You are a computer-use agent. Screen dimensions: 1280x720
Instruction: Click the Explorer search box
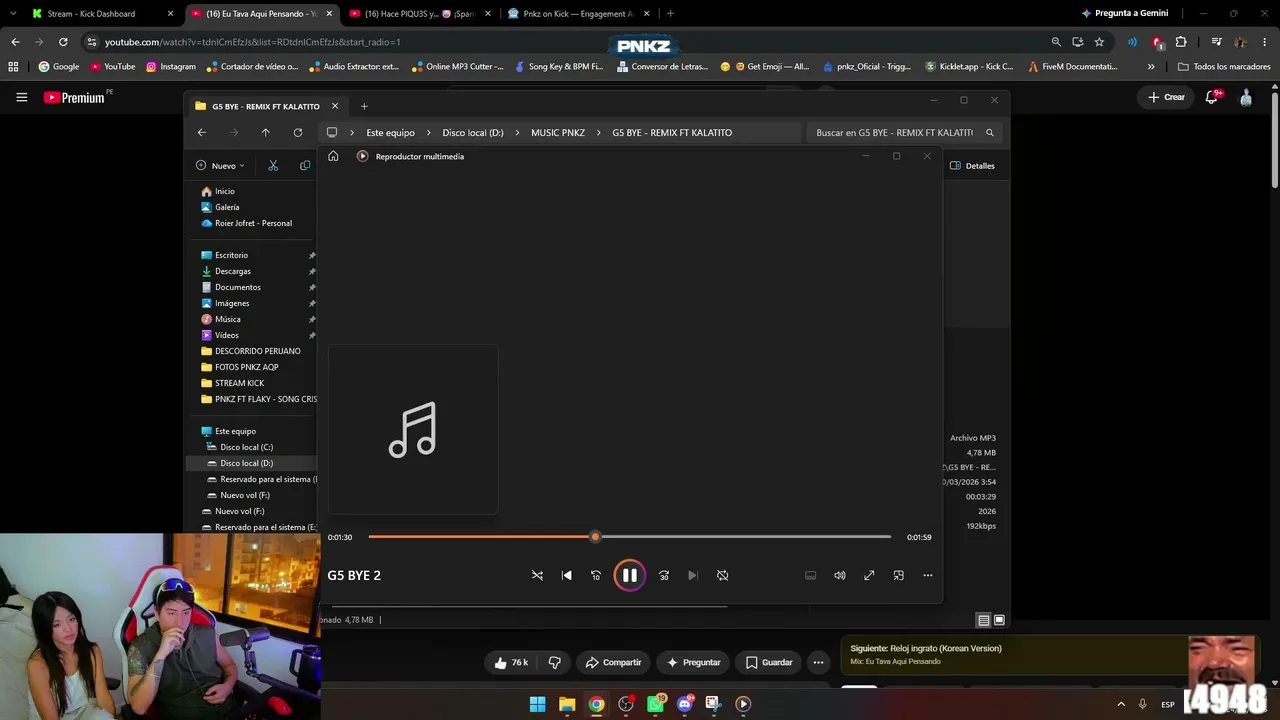[904, 132]
